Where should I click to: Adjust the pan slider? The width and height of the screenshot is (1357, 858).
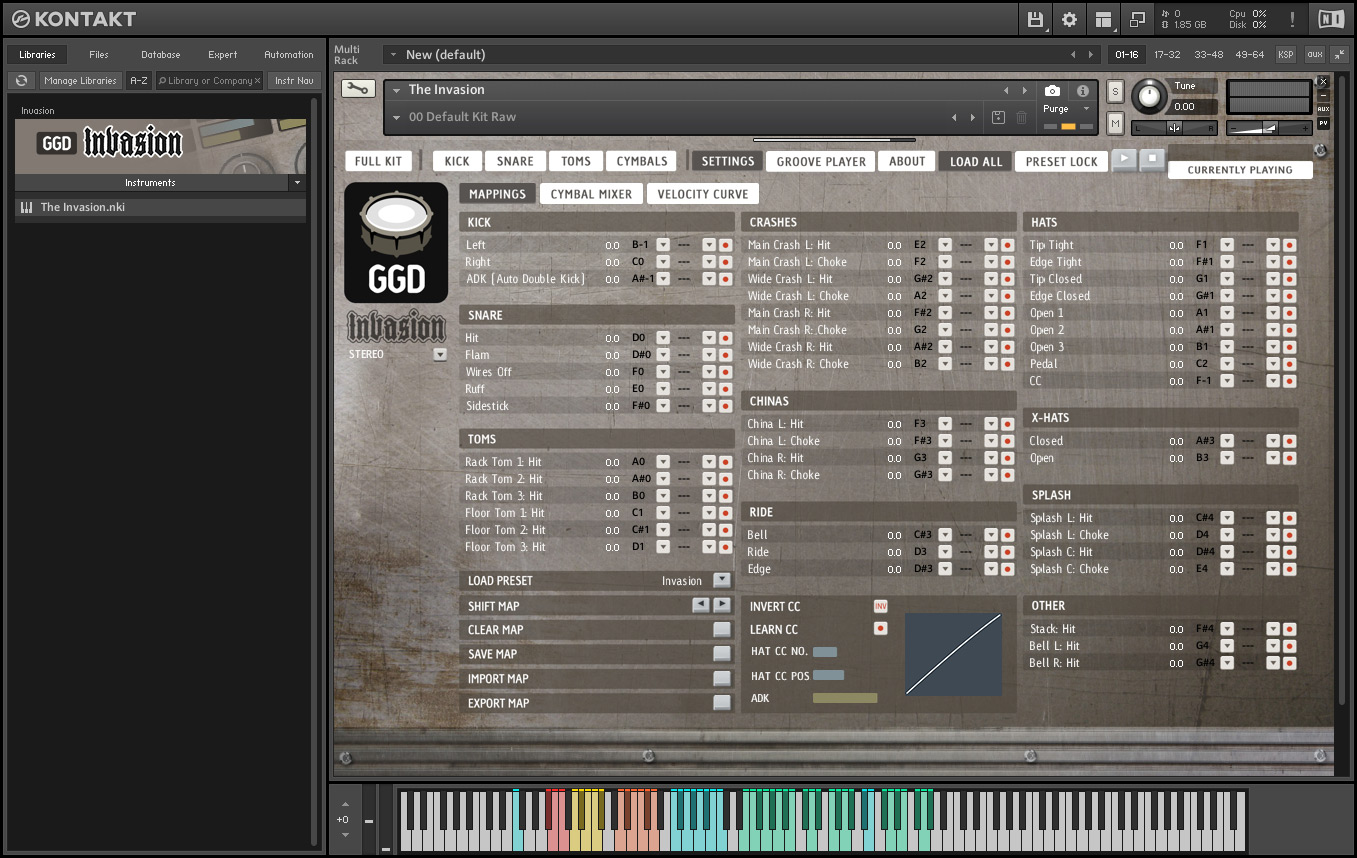[x=1175, y=128]
